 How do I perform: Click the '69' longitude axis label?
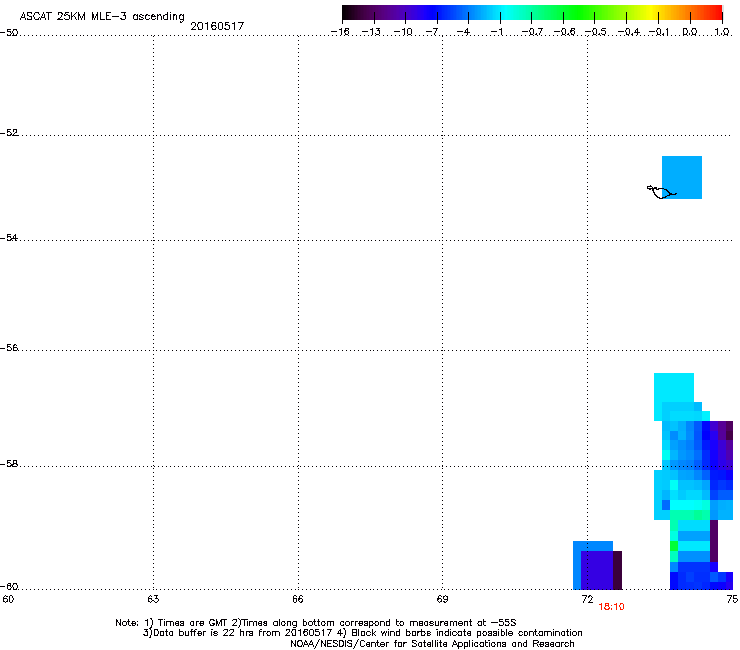tap(442, 599)
